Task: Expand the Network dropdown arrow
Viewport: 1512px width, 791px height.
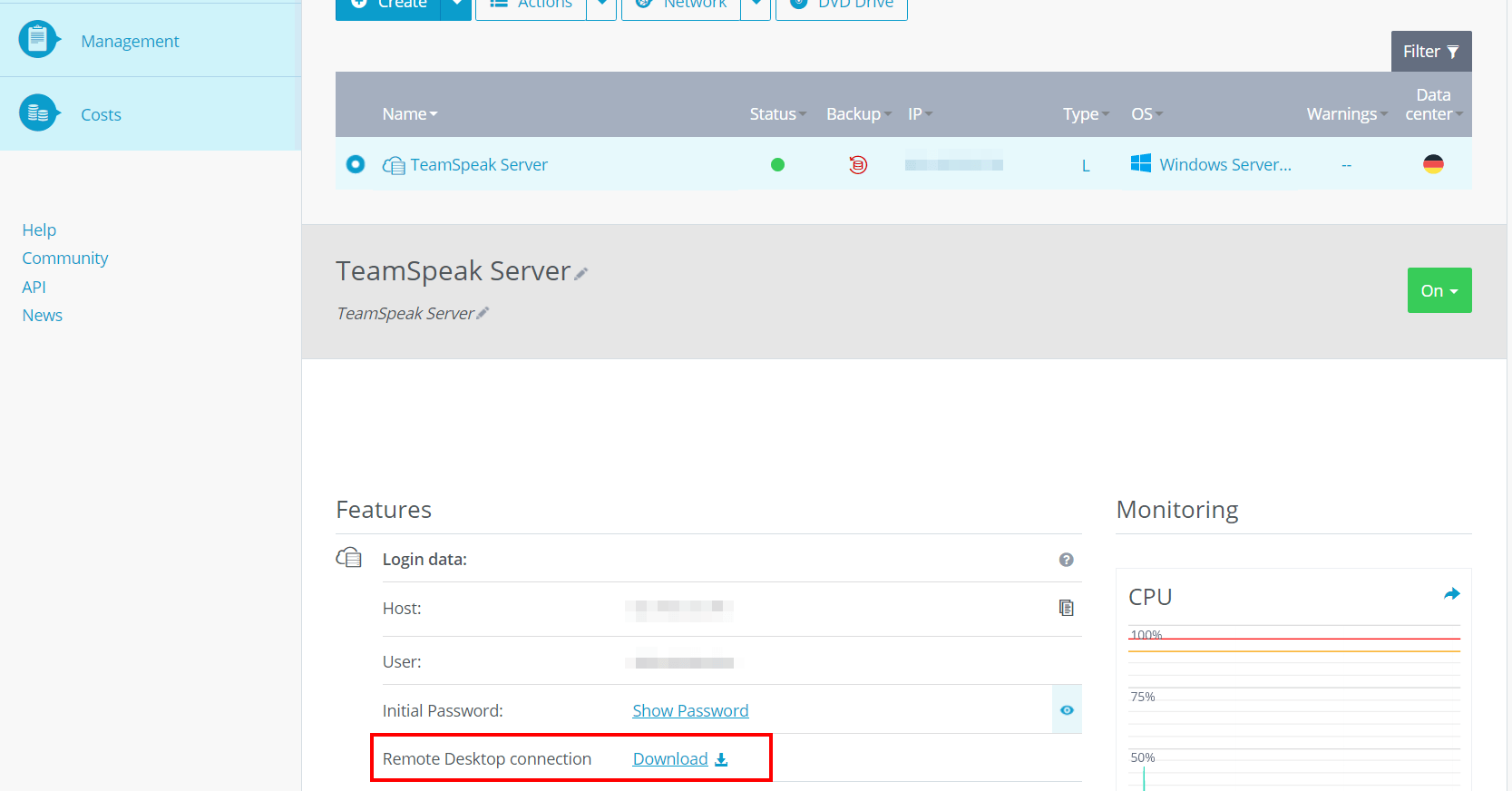Action: pos(756,5)
